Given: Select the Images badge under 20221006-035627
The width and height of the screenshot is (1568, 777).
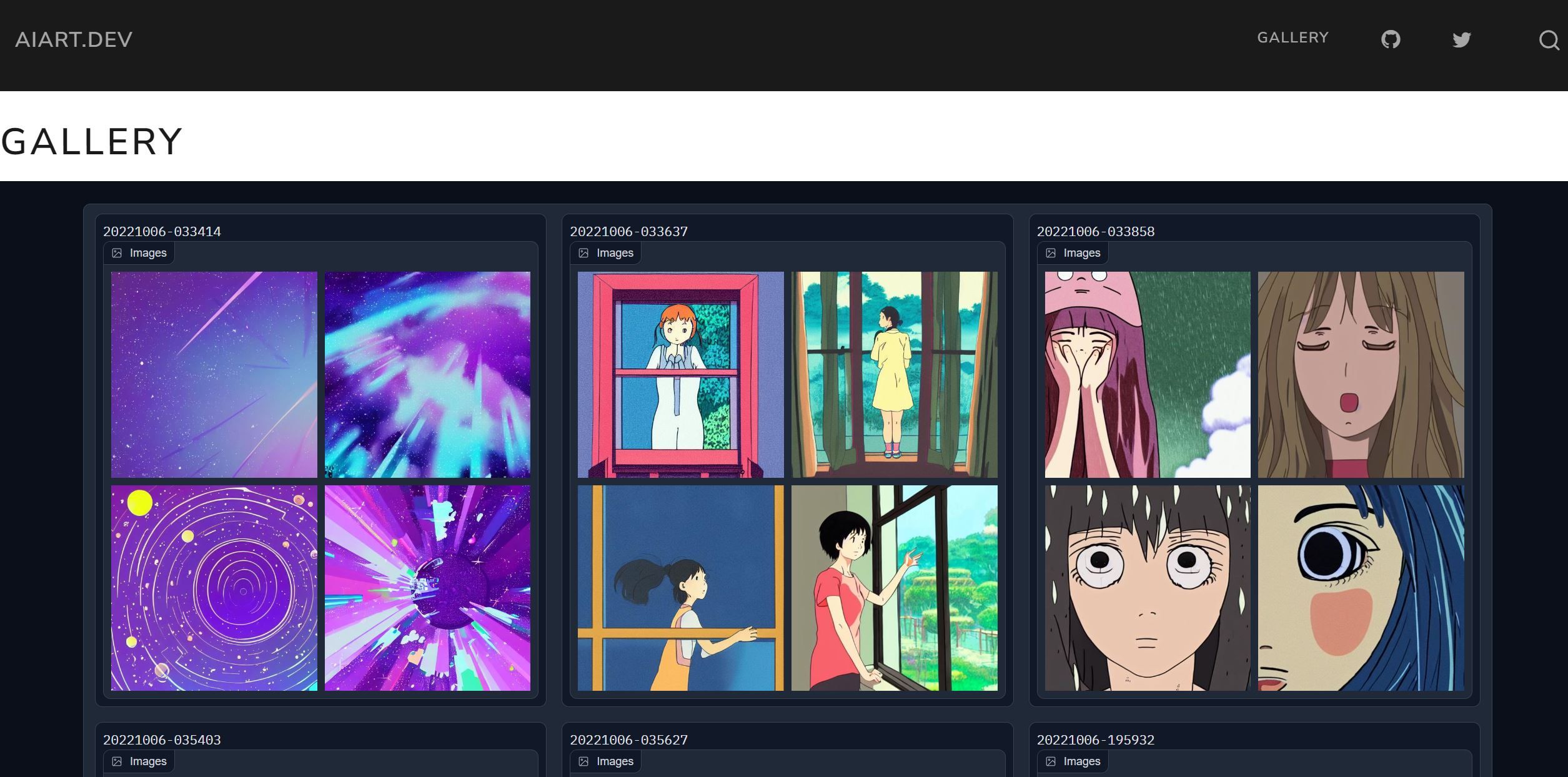Looking at the screenshot, I should point(605,761).
